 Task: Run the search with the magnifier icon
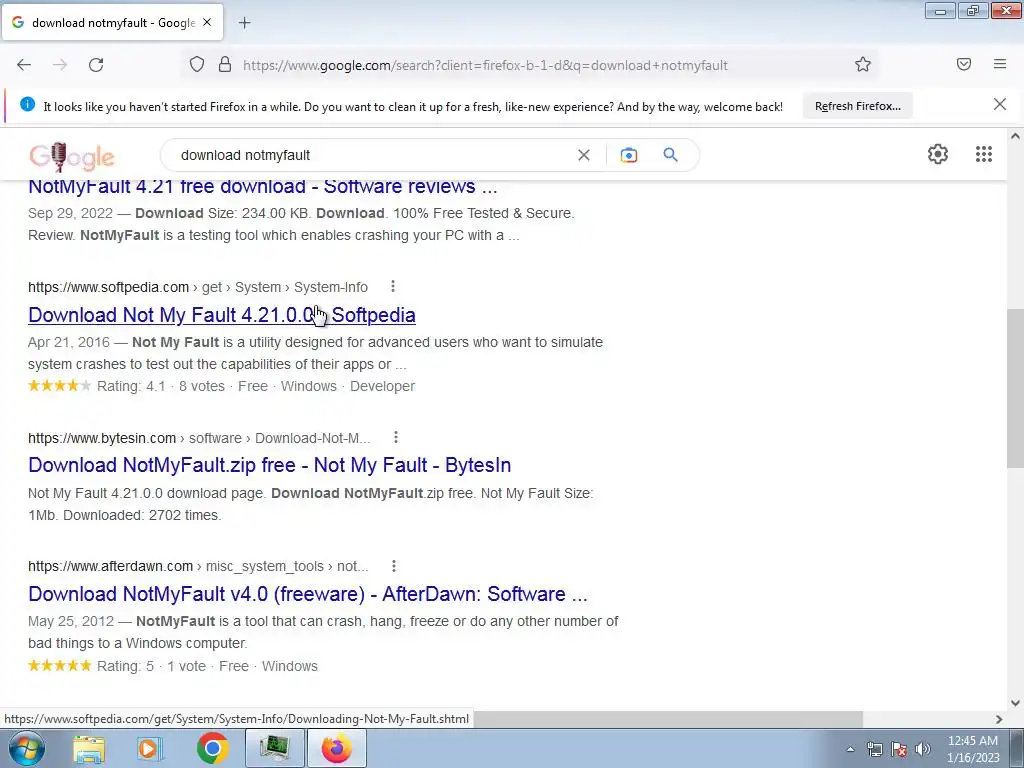(671, 155)
